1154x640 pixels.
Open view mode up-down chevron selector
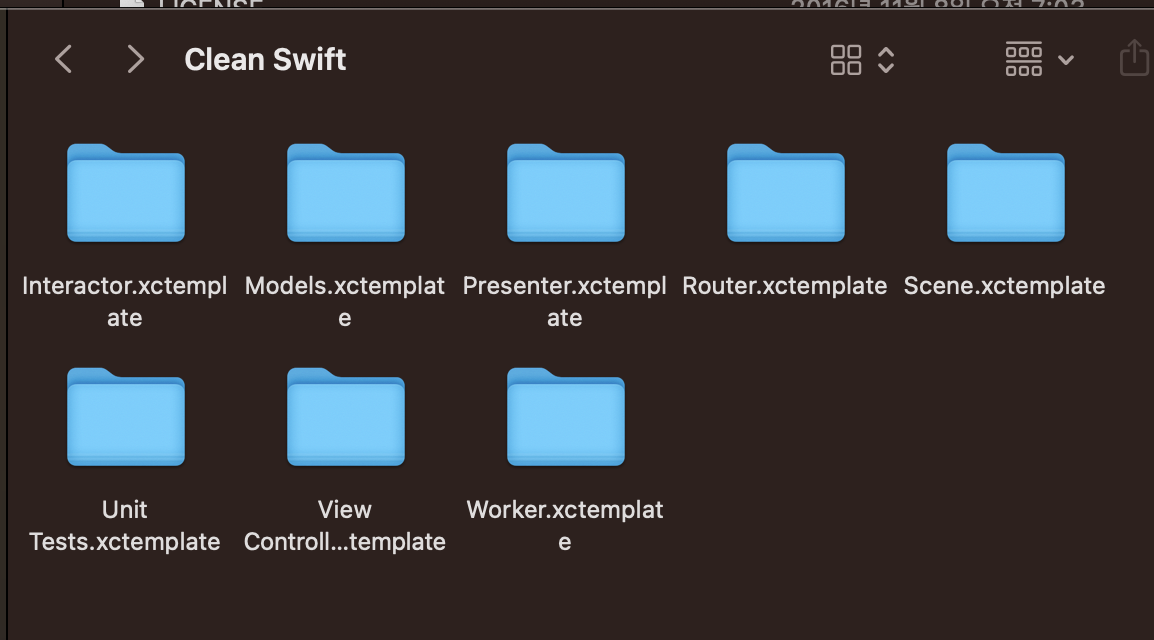click(x=886, y=60)
